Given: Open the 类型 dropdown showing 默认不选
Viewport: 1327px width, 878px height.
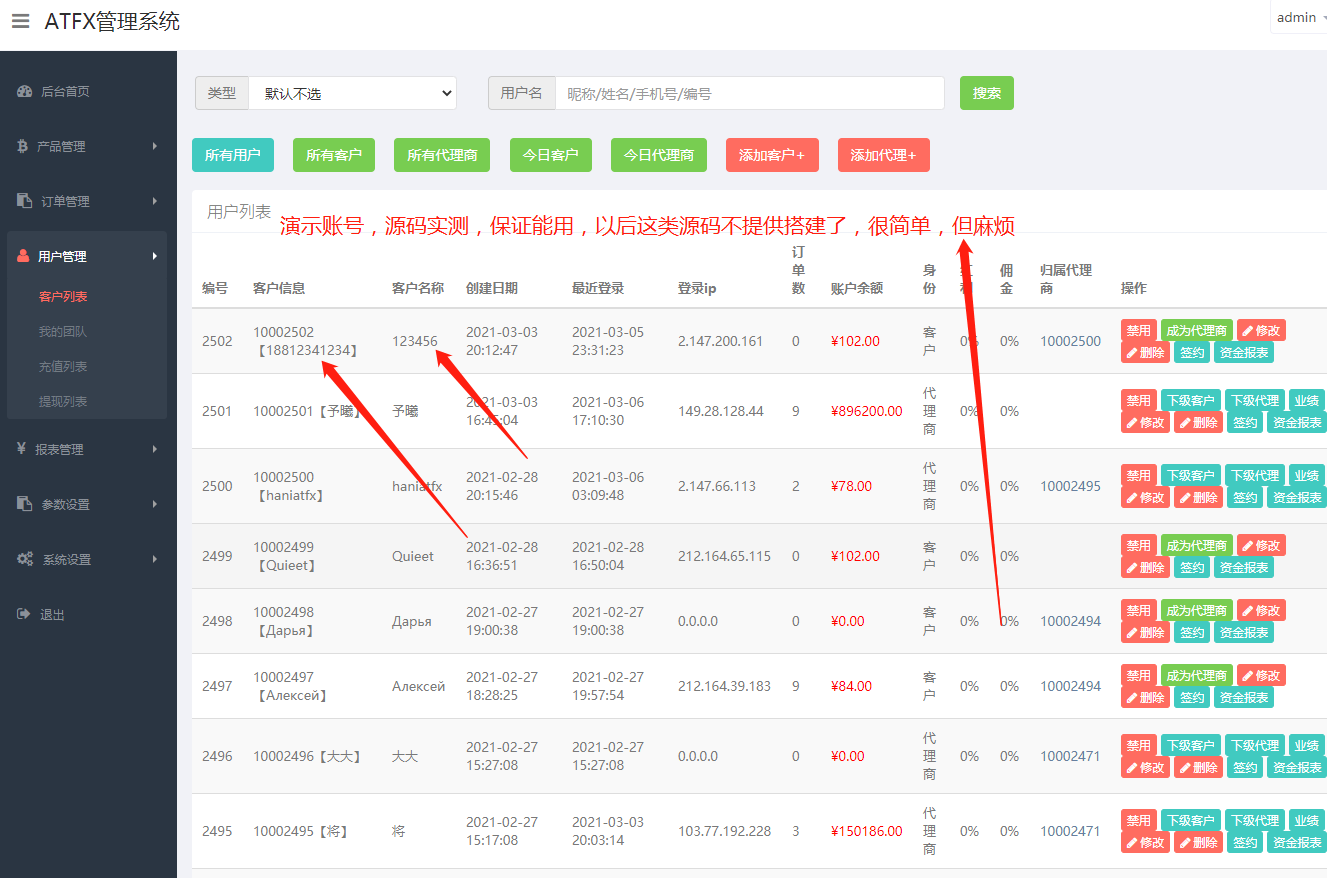Looking at the screenshot, I should pos(352,93).
